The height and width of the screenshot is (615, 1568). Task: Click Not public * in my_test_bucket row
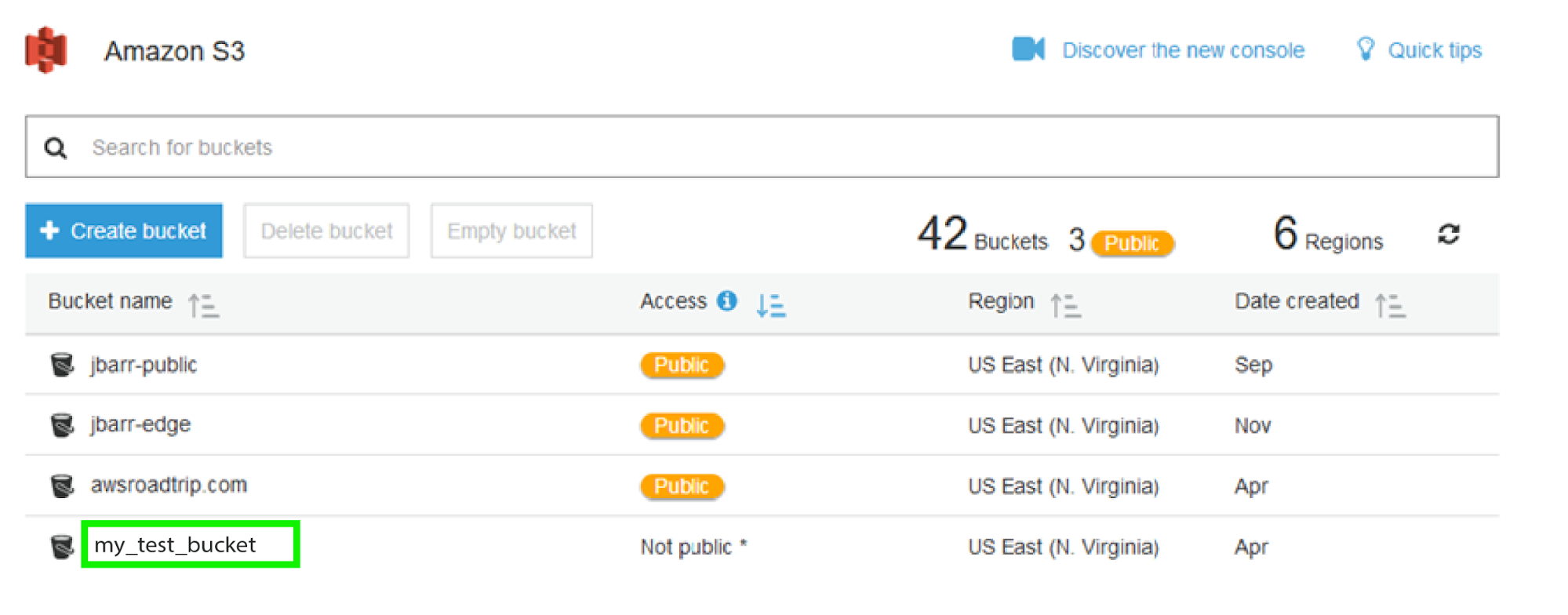693,547
